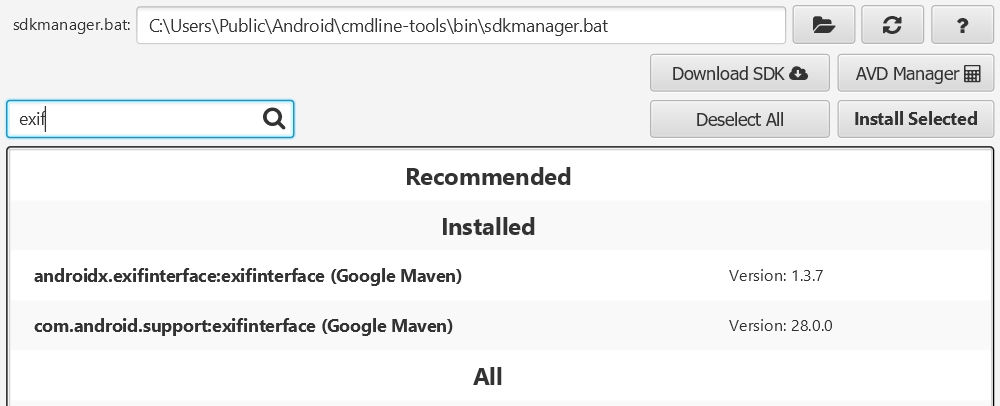1000x406 pixels.
Task: Select the androidx.exifinterface:exifinterface package
Action: pos(248,276)
